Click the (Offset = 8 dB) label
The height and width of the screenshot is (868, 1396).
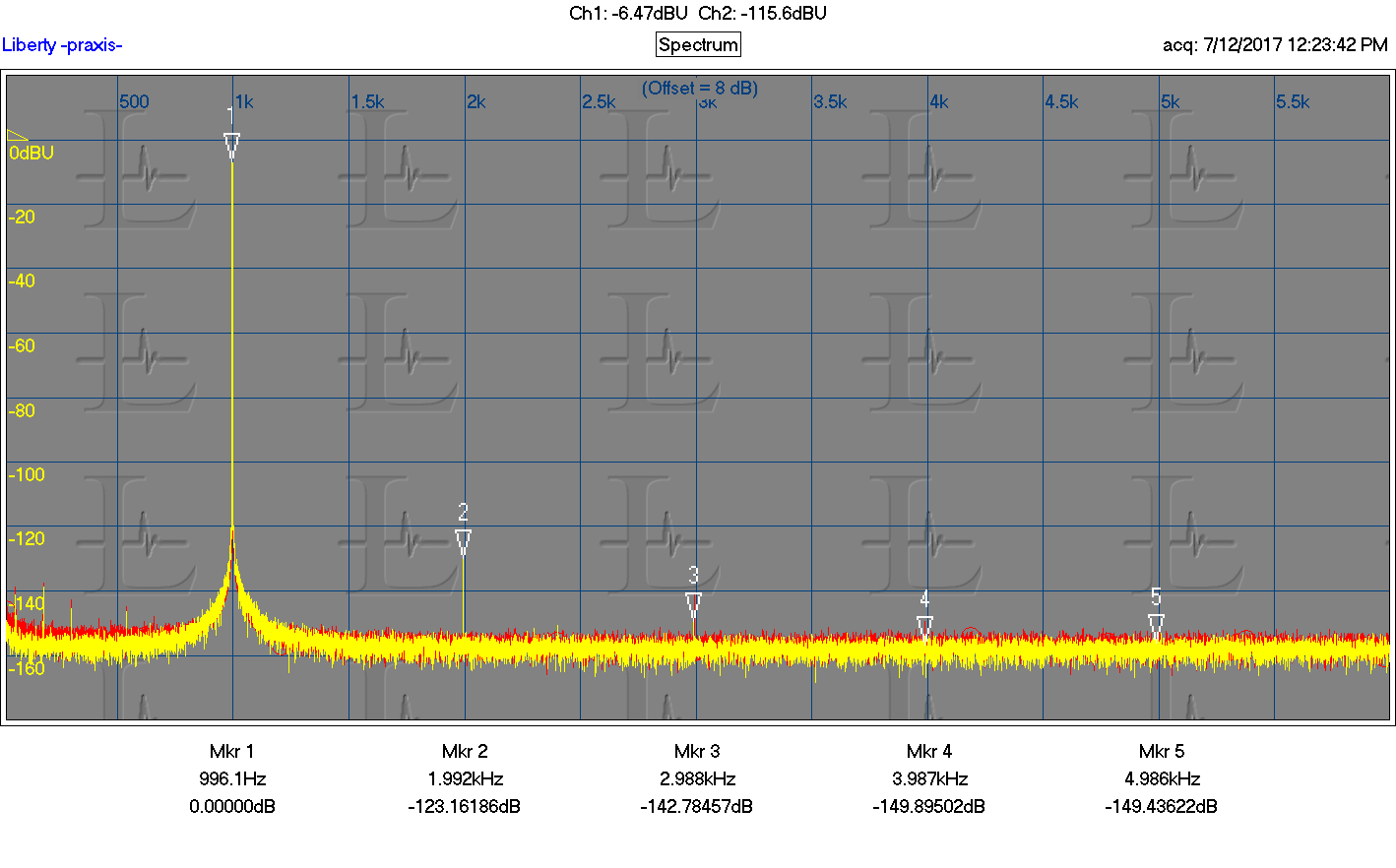click(700, 88)
